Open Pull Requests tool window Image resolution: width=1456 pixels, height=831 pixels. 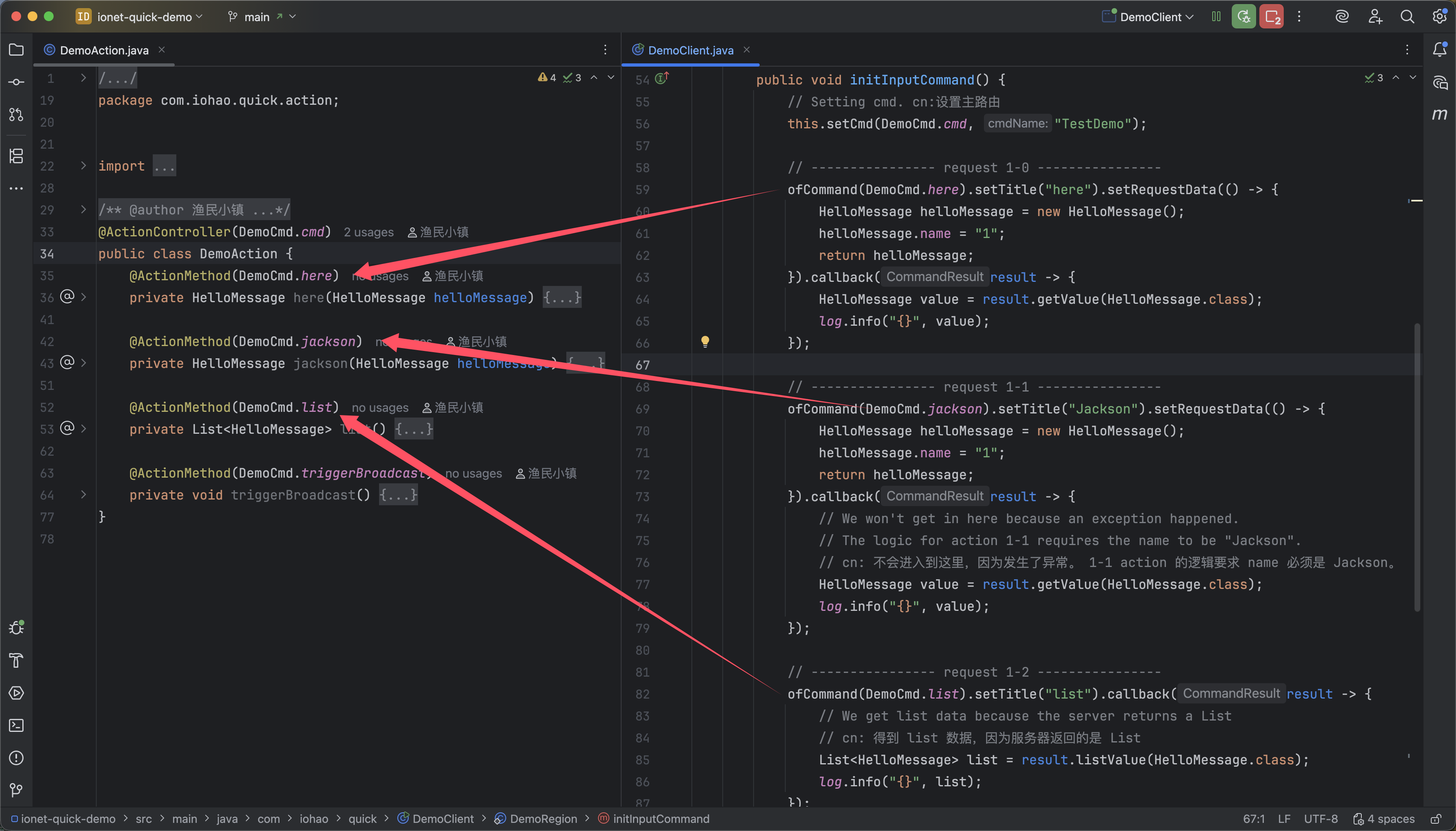click(x=16, y=115)
